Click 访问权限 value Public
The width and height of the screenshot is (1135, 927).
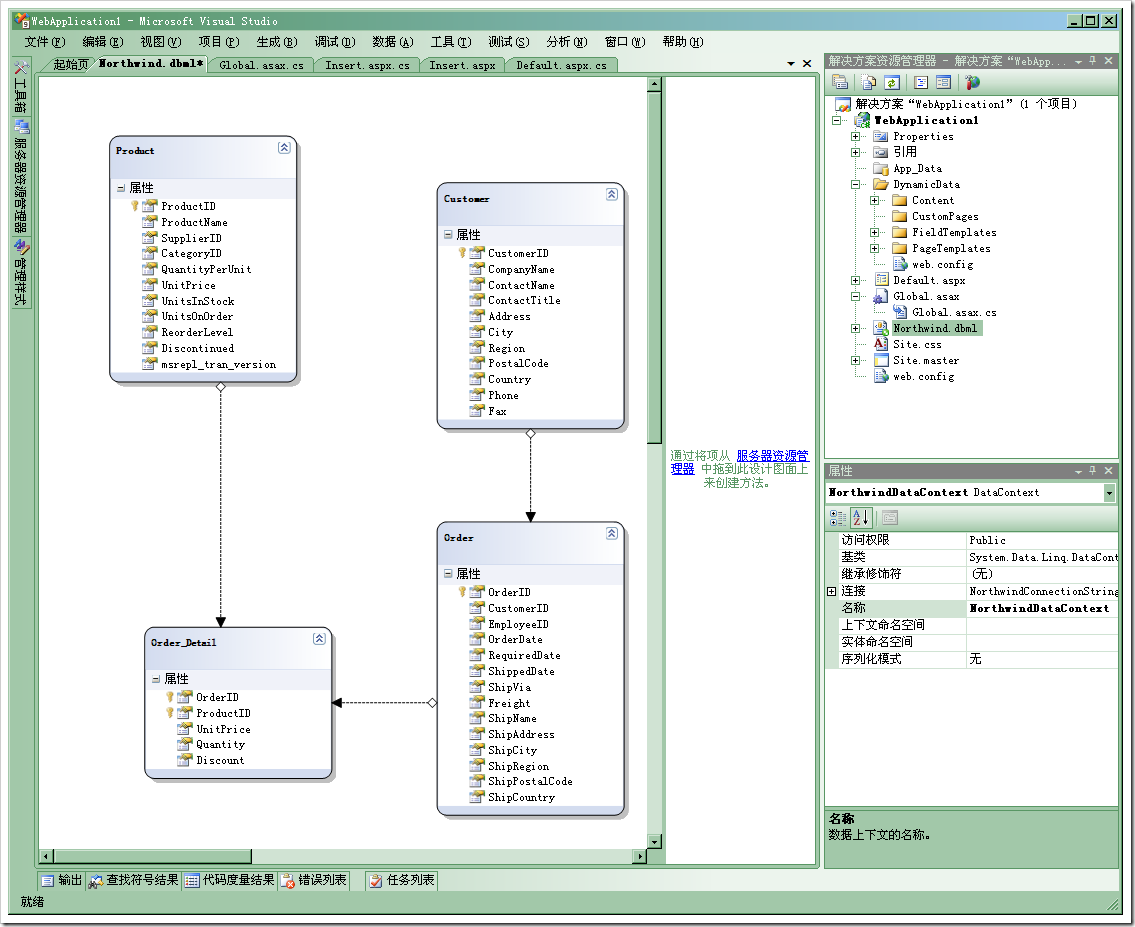pyautogui.click(x=1042, y=541)
